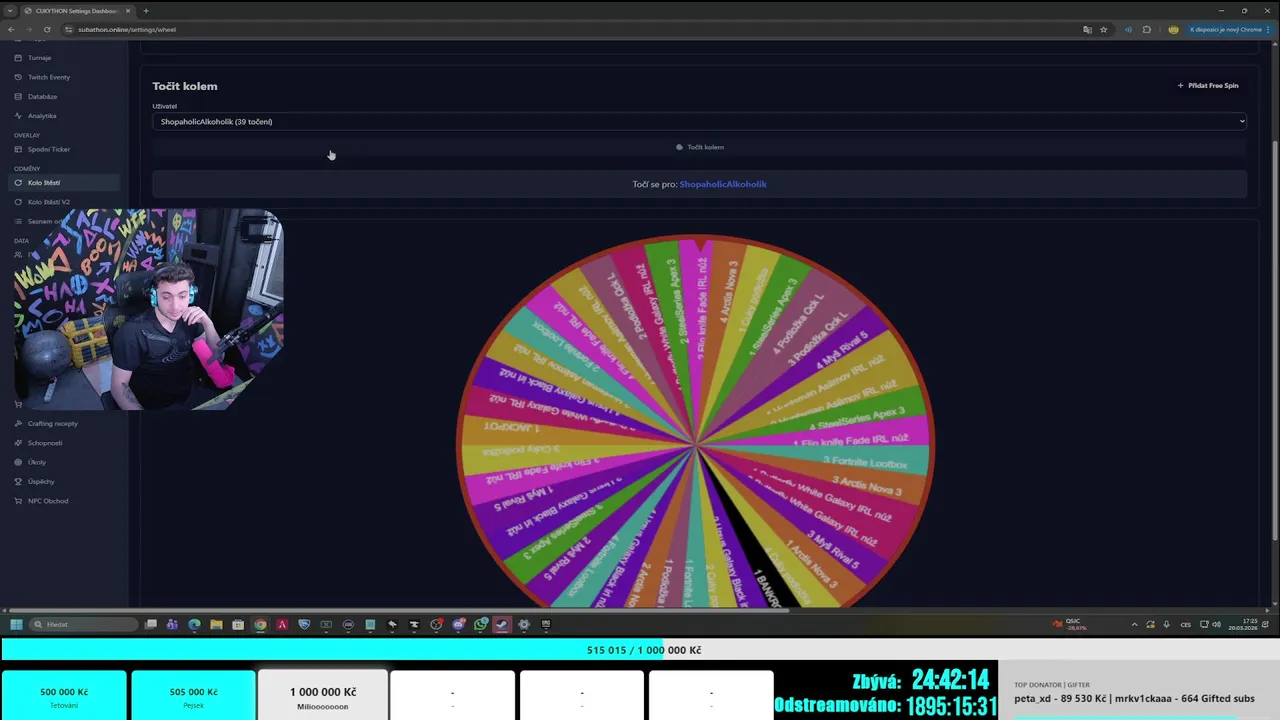The image size is (1280, 720).
Task: Click the translate page icon
Action: tap(1087, 29)
